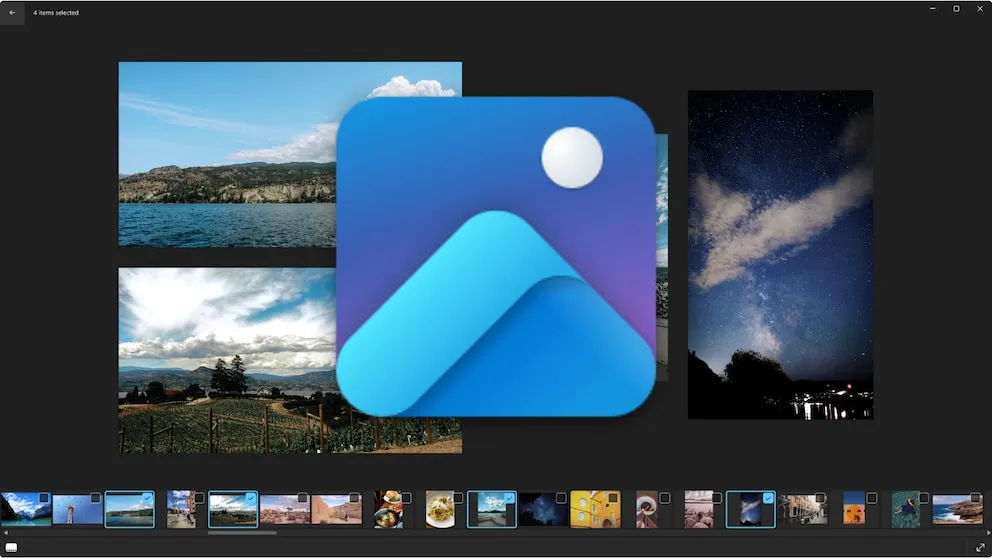
Task: Select the arcade street thumbnail image
Action: (x=803, y=510)
